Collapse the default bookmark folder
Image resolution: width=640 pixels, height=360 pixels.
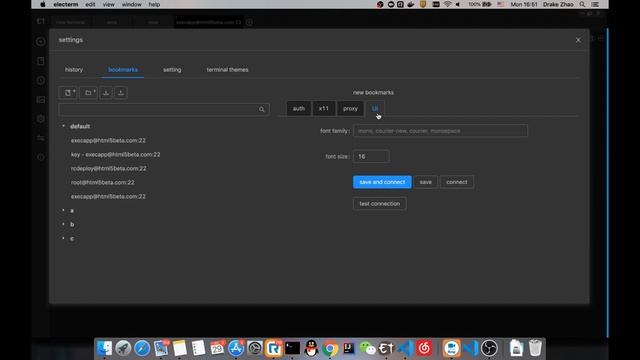tap(63, 126)
